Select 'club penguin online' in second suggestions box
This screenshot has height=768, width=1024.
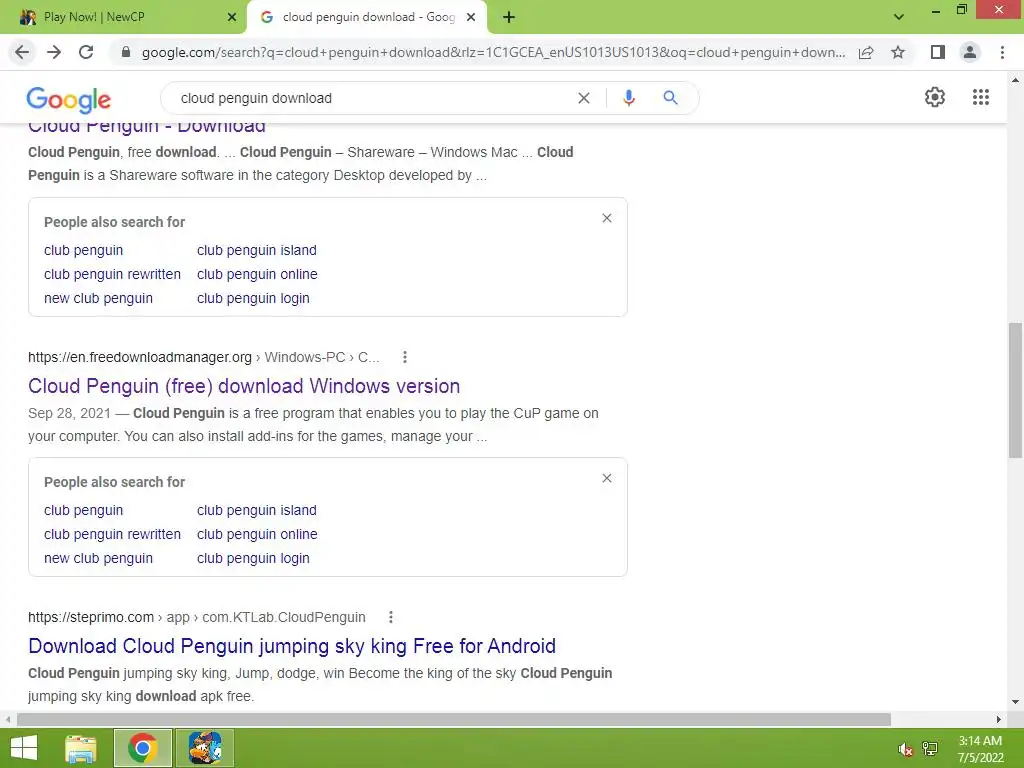point(257,534)
